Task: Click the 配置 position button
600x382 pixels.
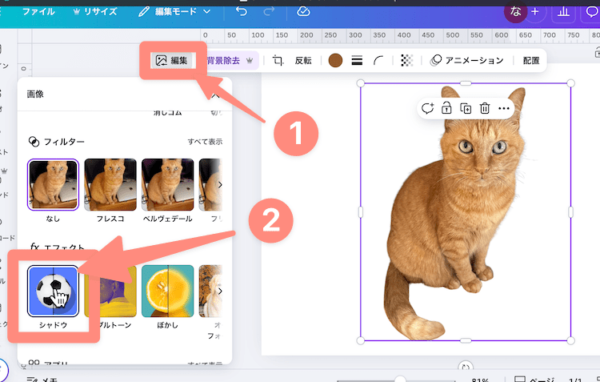Action: click(531, 60)
